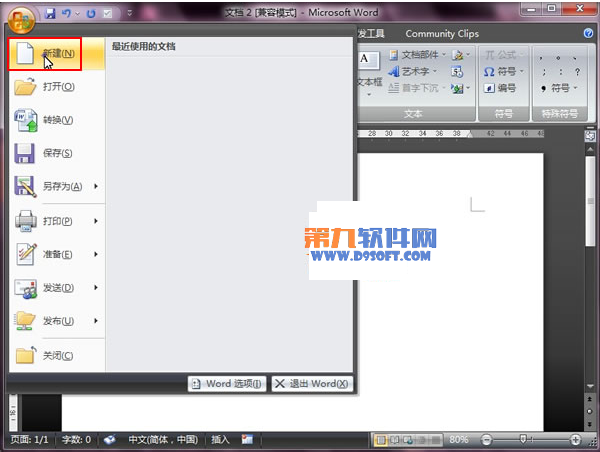Toggle the ruler button above scrollbar
Image resolution: width=600 pixels, height=452 pixels.
coord(590,135)
